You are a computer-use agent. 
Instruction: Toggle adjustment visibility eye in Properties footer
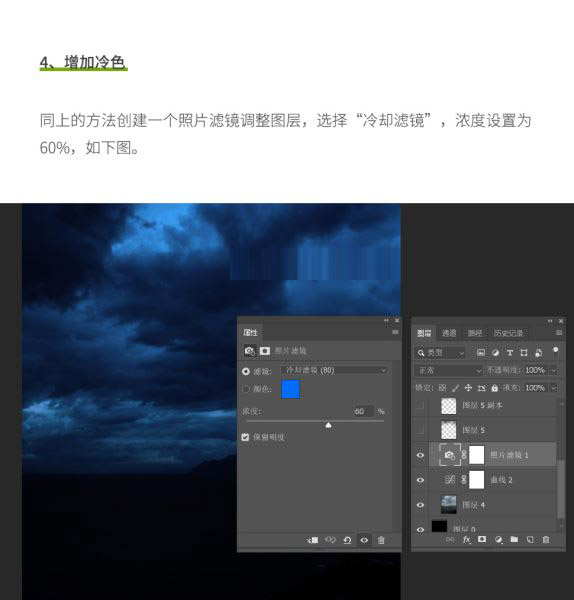point(364,540)
